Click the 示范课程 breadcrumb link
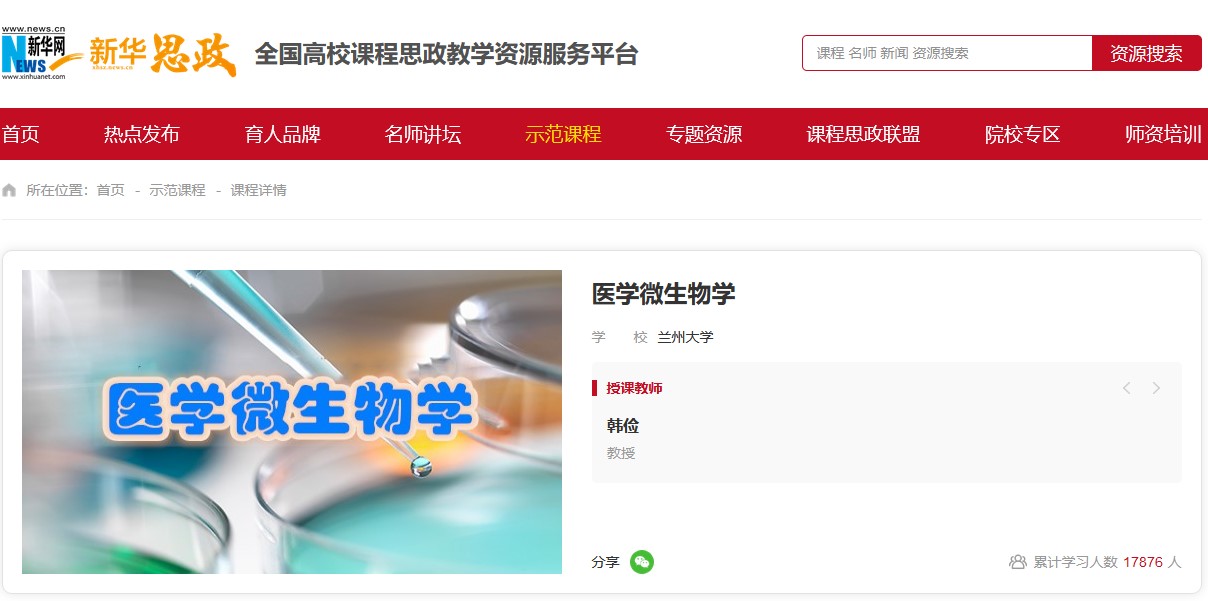This screenshot has width=1208, height=601. [x=177, y=190]
